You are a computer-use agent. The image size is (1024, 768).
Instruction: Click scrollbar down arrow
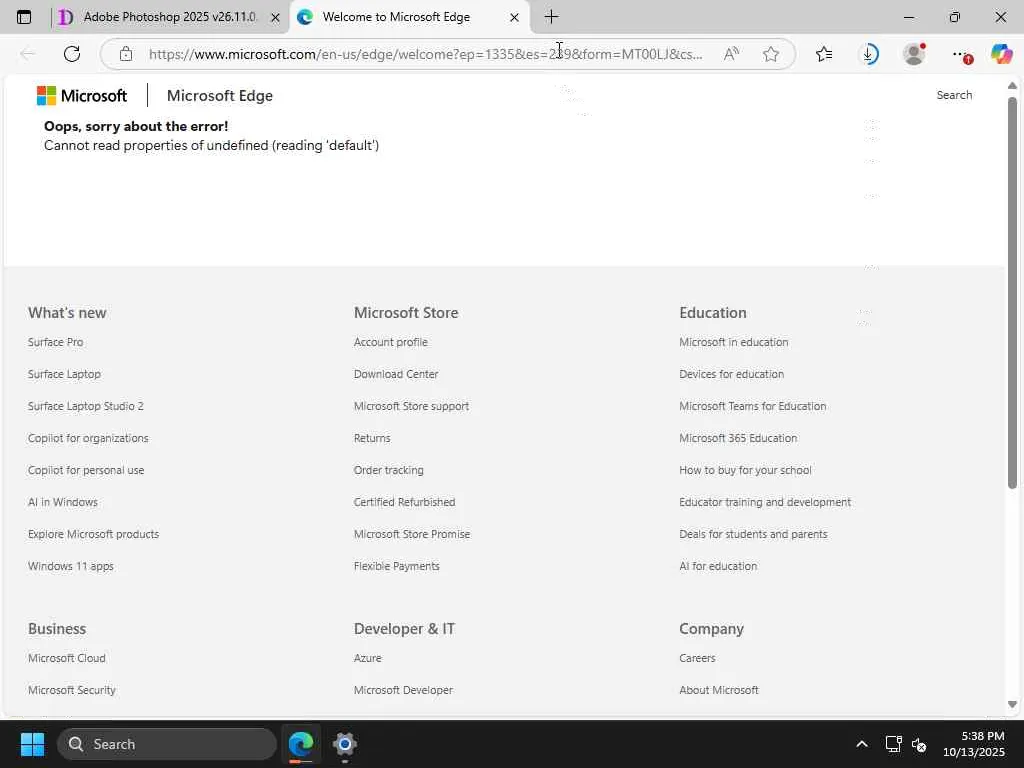[1012, 704]
